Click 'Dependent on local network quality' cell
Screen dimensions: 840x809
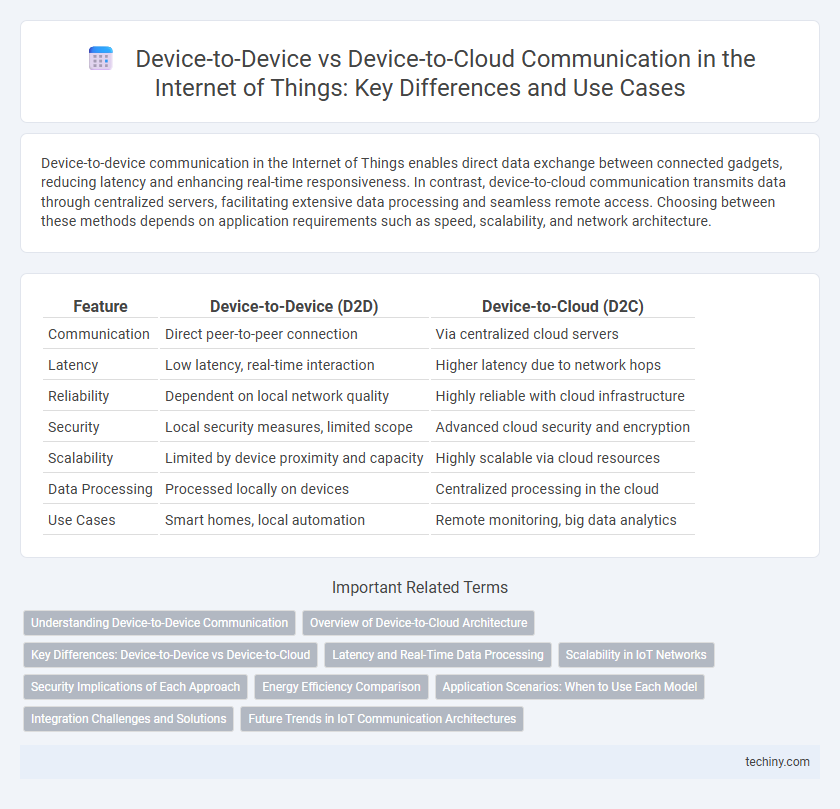pyautogui.click(x=294, y=396)
